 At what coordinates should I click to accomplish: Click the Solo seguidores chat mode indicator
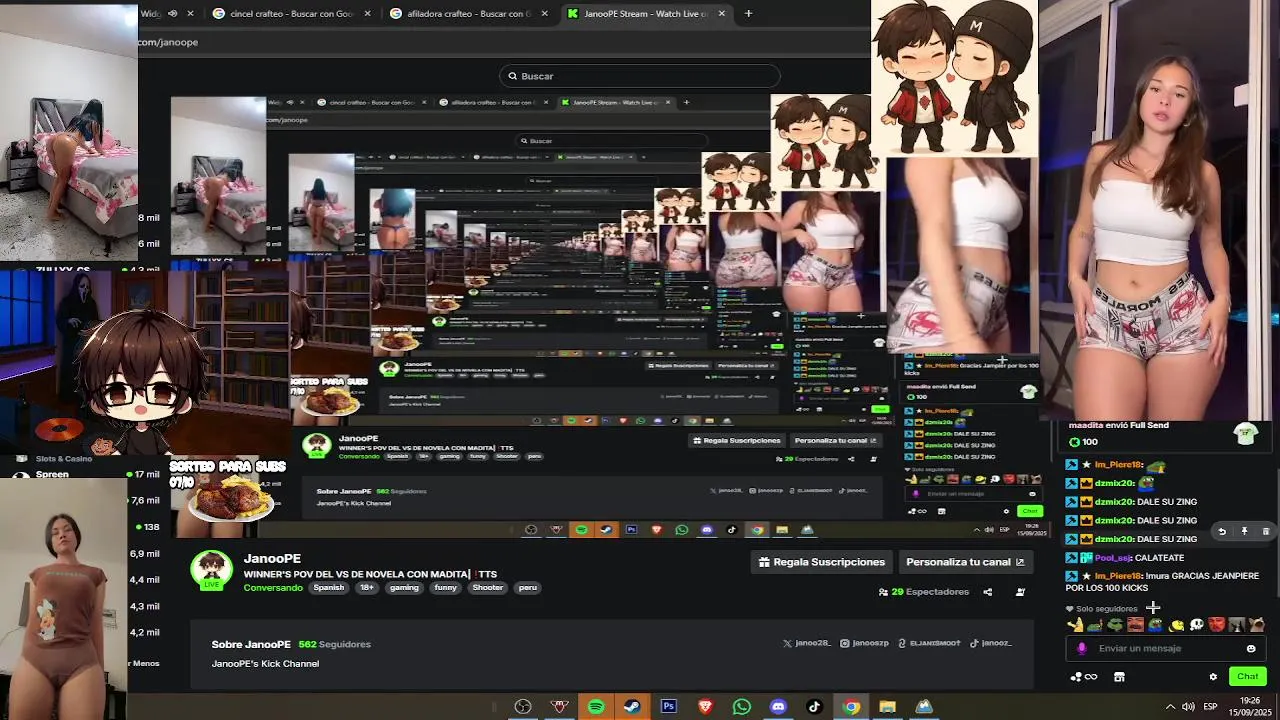pos(1102,608)
